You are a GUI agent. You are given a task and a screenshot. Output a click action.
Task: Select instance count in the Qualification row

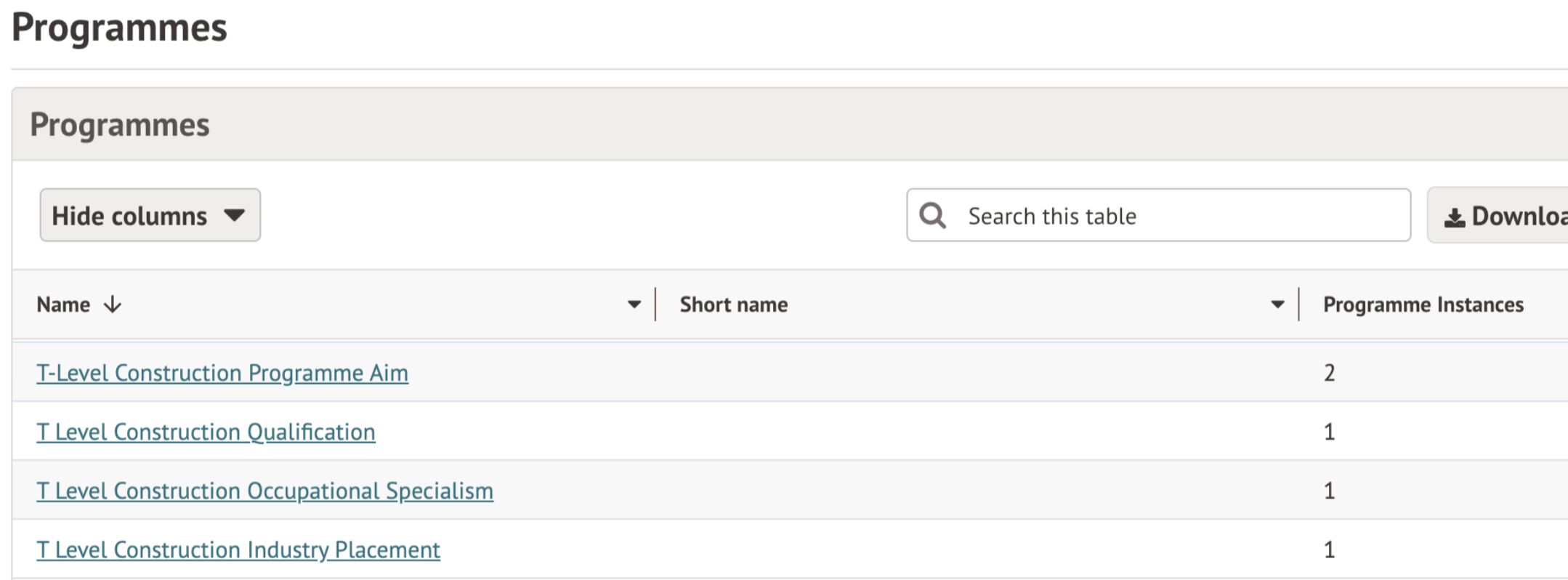[x=1329, y=432]
